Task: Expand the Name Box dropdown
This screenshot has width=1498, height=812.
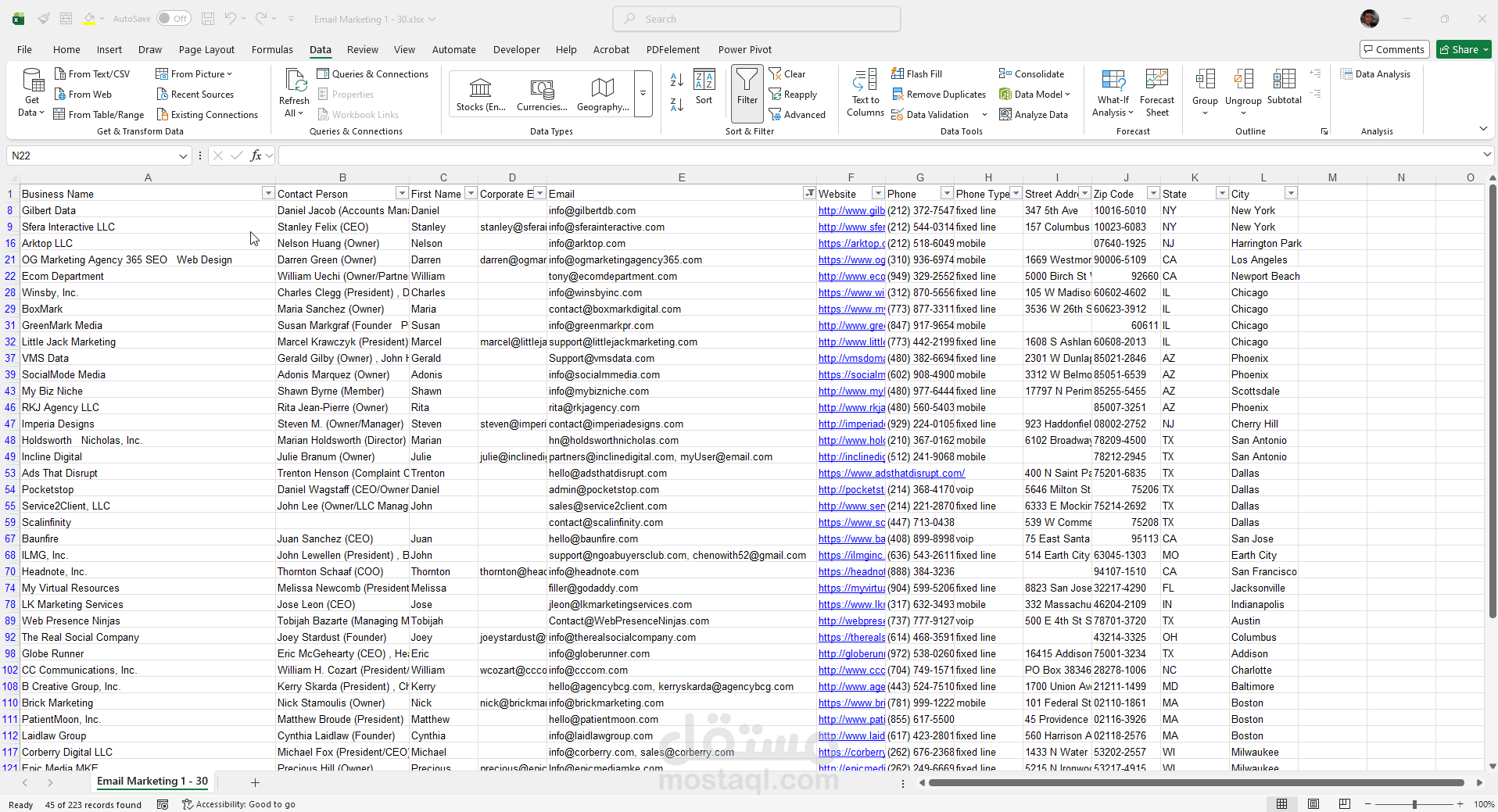Action: coord(183,156)
